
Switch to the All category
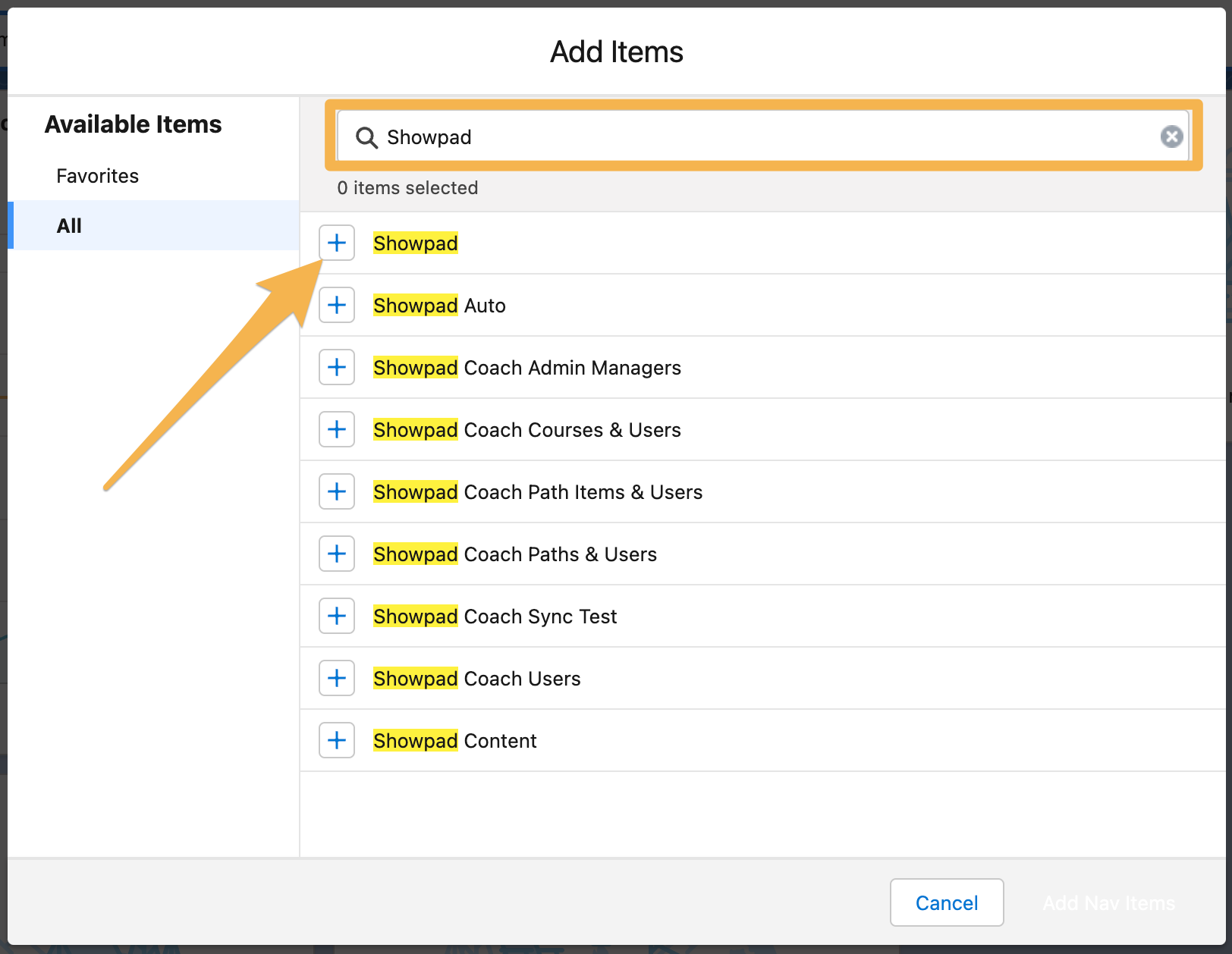69,225
